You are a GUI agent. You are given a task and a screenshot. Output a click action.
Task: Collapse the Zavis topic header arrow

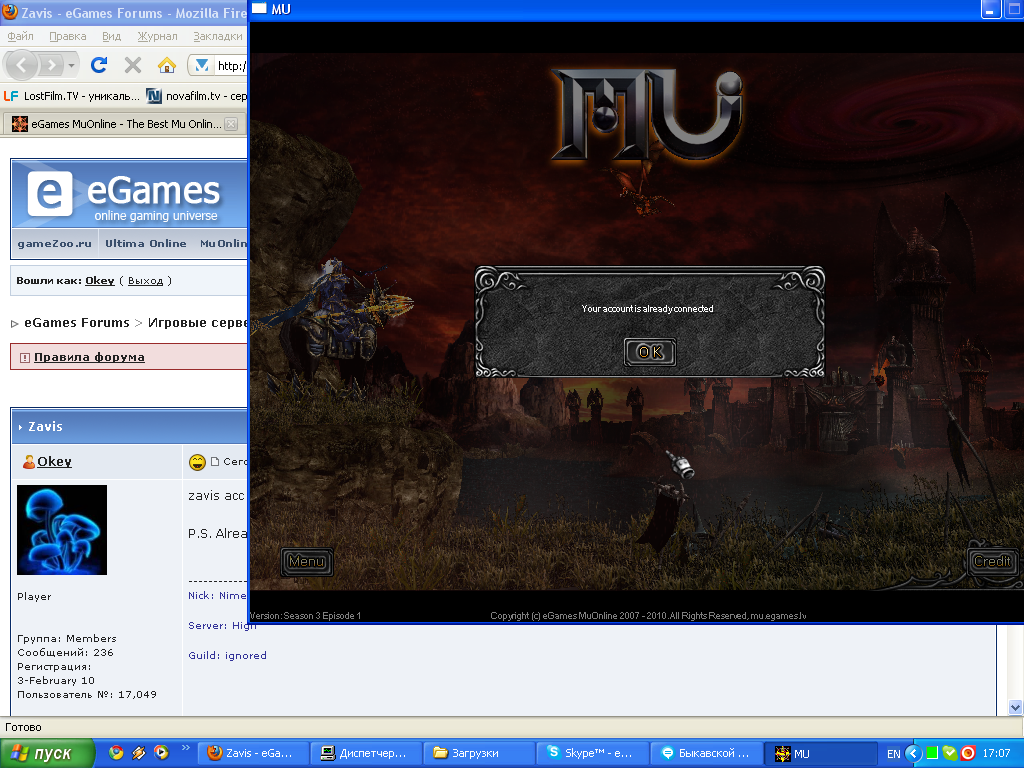click(x=20, y=427)
